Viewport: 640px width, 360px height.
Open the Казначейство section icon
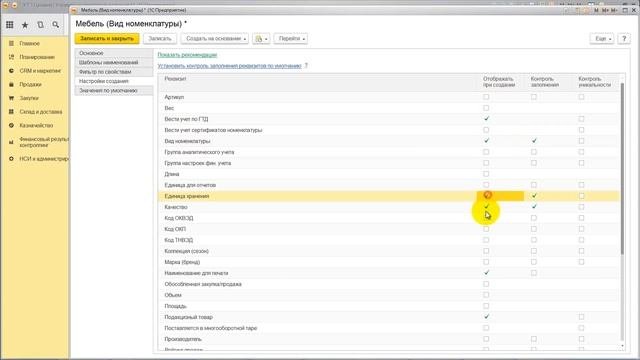[x=11, y=125]
